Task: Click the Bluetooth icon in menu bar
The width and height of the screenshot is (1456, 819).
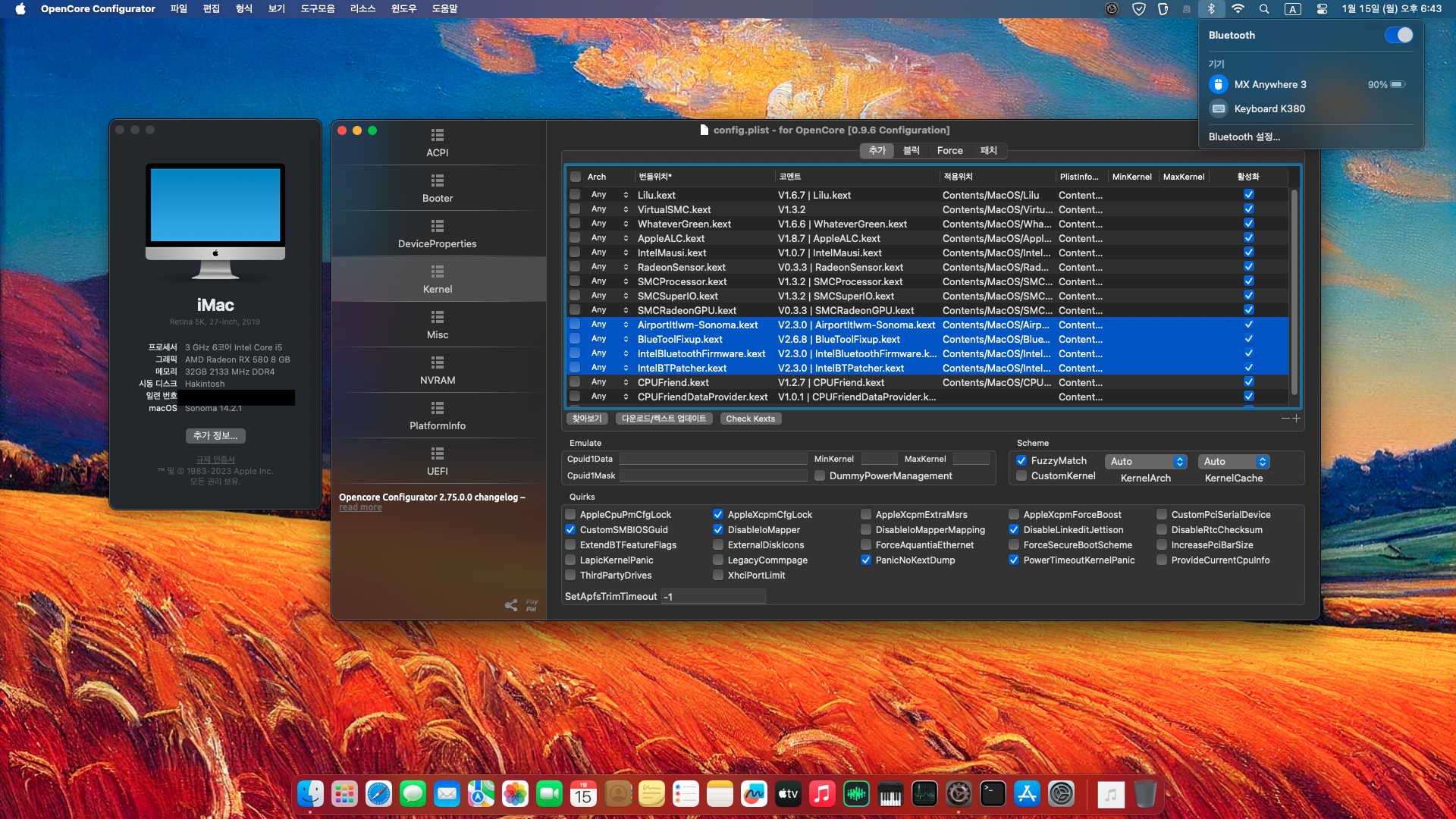Action: [x=1211, y=9]
